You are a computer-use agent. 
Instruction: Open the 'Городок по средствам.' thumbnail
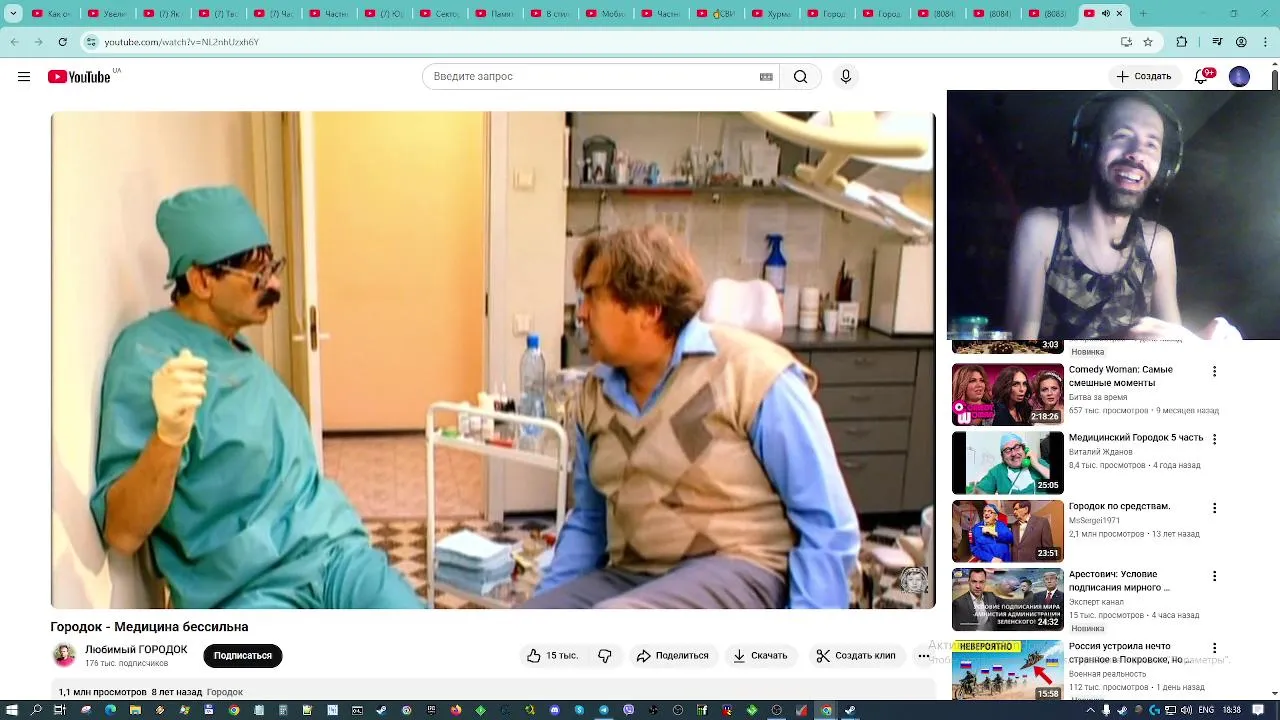(x=1007, y=531)
